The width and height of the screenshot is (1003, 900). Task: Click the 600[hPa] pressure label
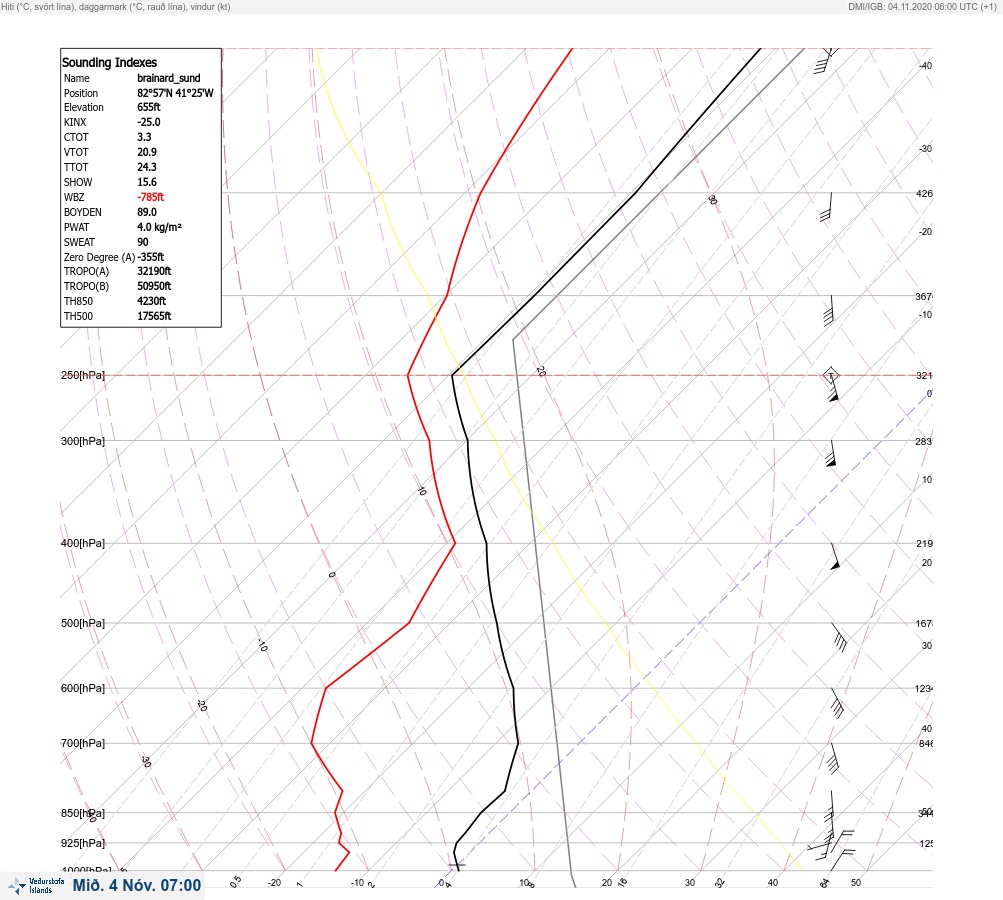83,688
